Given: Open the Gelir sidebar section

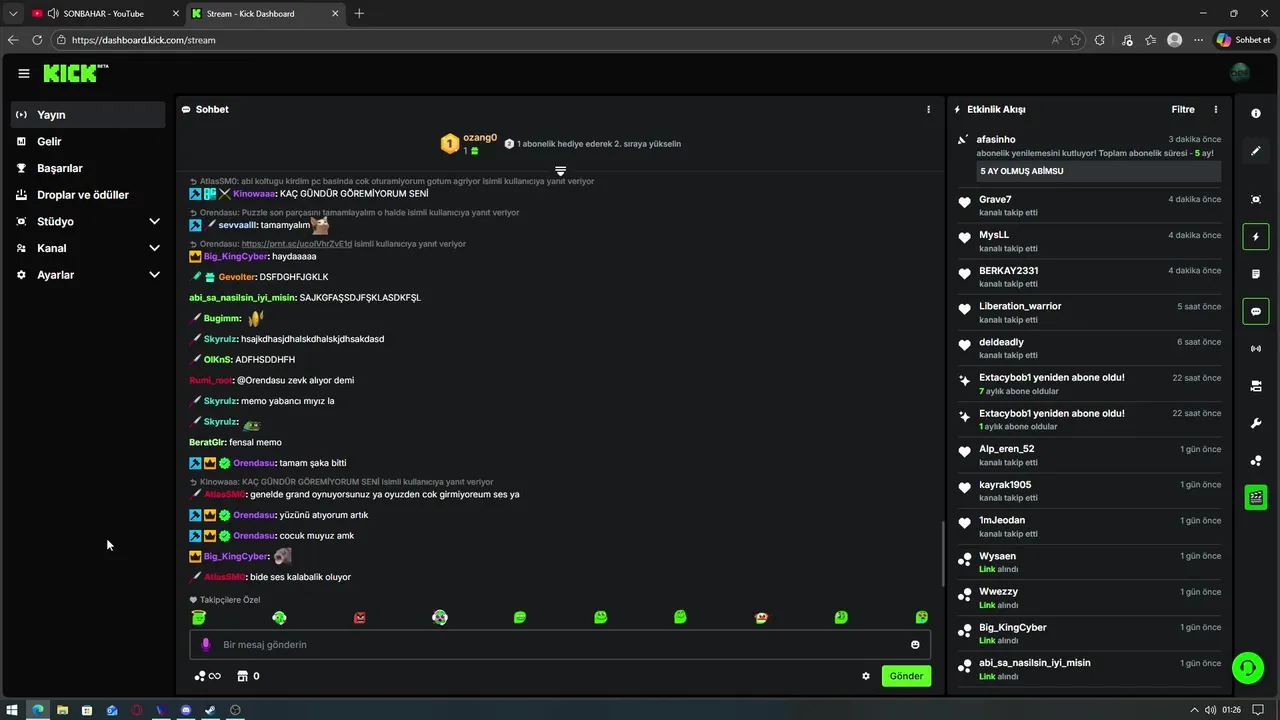Looking at the screenshot, I should [x=88, y=142].
